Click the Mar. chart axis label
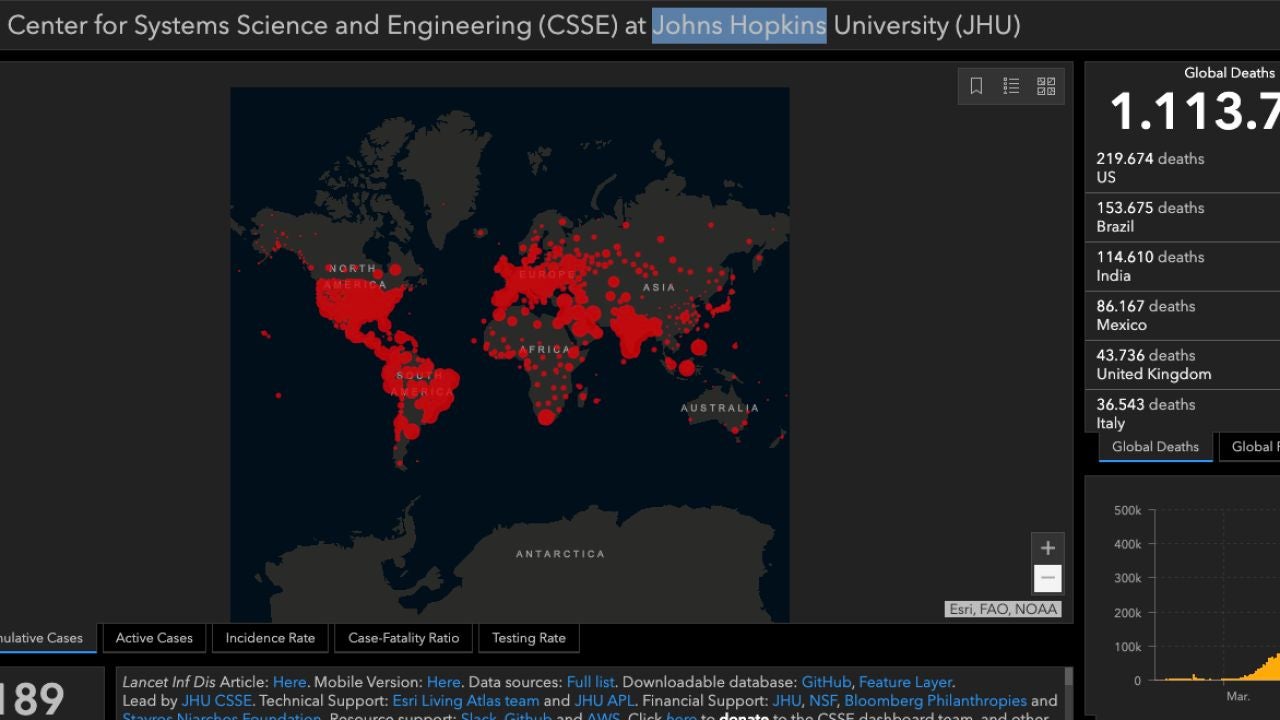Viewport: 1280px width, 720px height. click(x=1238, y=695)
